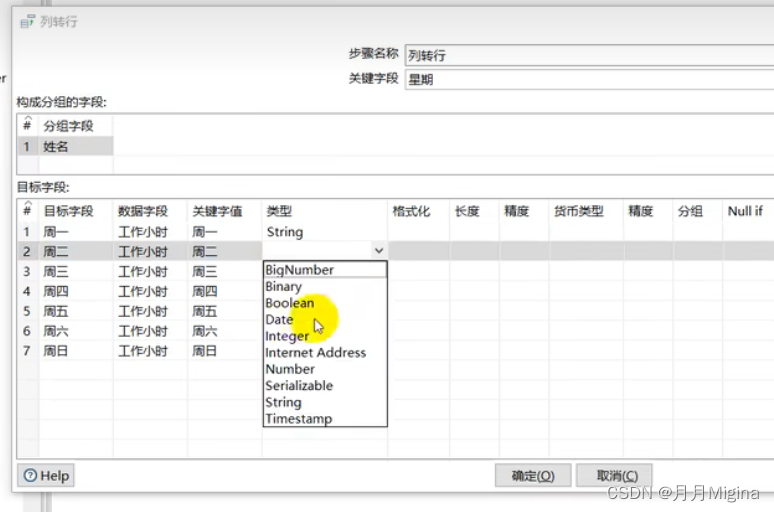Pick Number from the type list
This screenshot has height=512, width=774.
(325, 369)
